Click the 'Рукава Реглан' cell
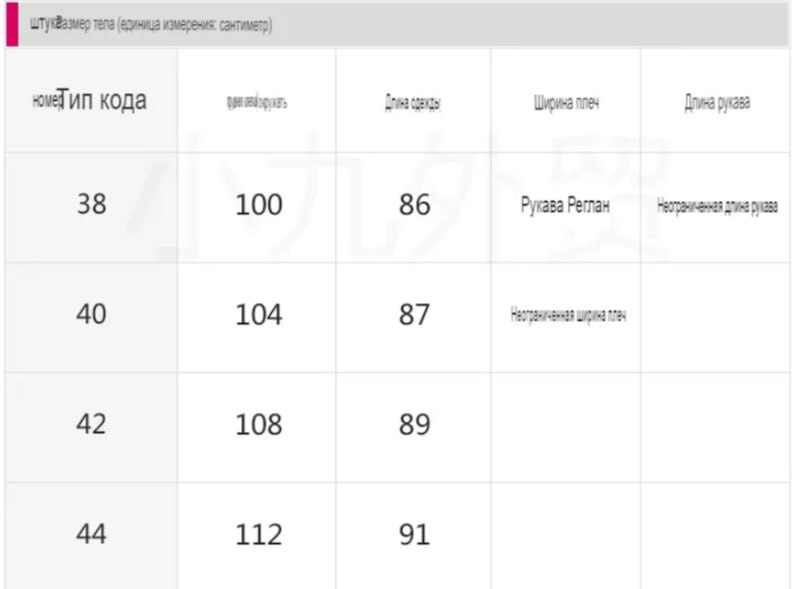This screenshot has width=792, height=589. (566, 207)
